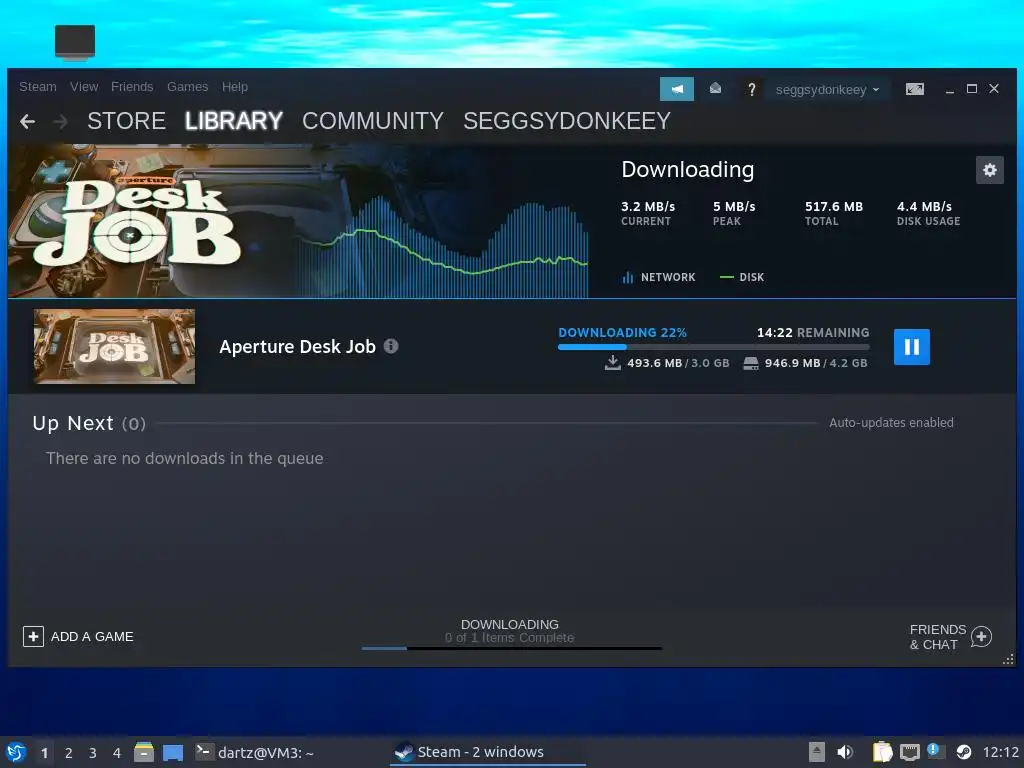Click the download progress bar for Desk Job
This screenshot has height=768, width=1024.
point(713,347)
